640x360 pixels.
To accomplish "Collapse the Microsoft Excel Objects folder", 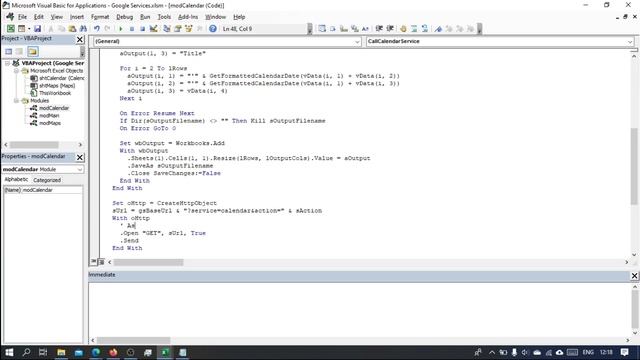I will pyautogui.click(x=16, y=71).
